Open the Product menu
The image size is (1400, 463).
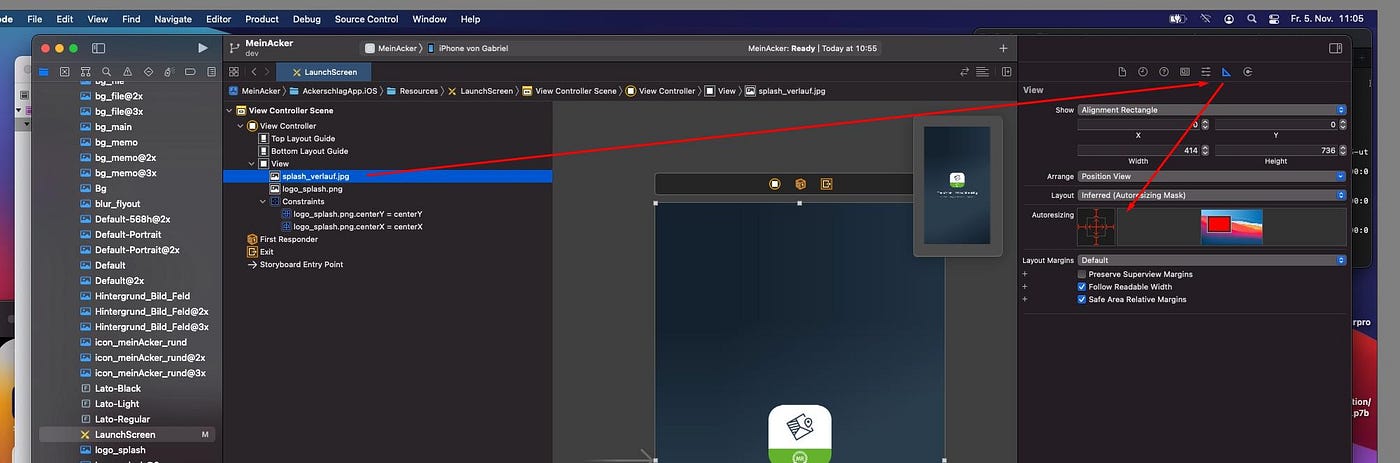click(x=262, y=19)
